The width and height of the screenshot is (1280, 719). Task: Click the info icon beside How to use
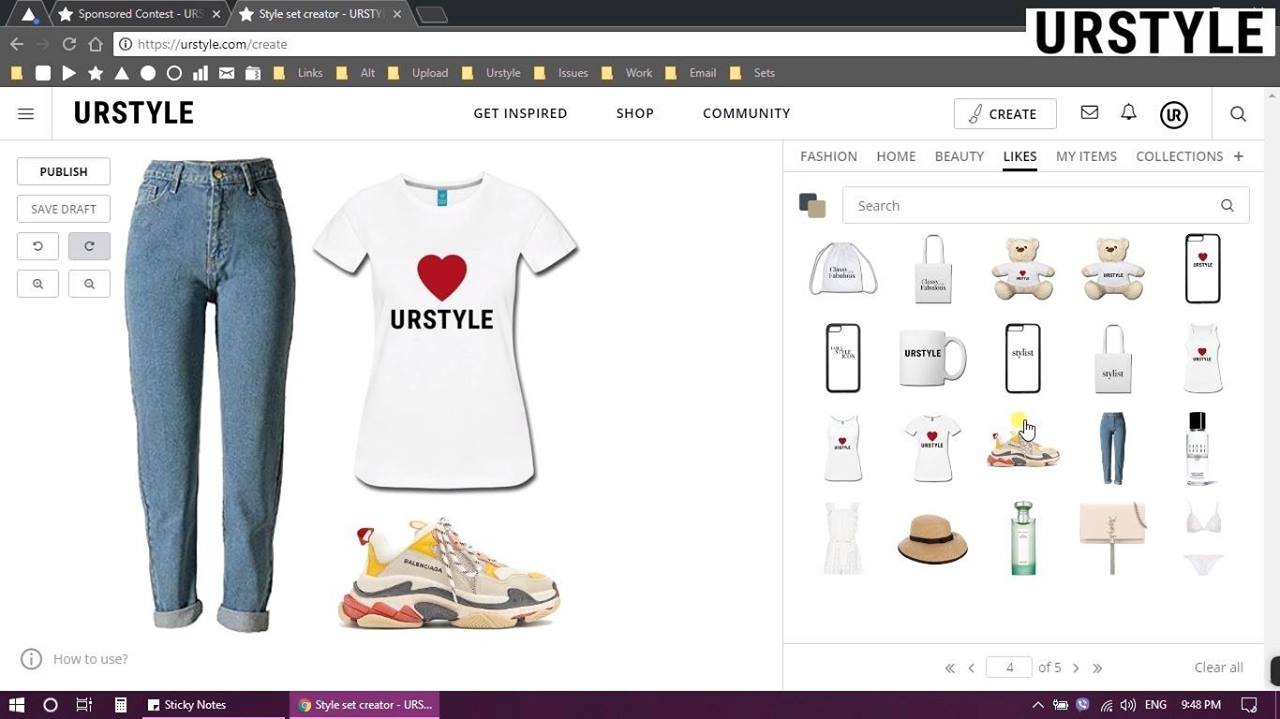click(32, 659)
